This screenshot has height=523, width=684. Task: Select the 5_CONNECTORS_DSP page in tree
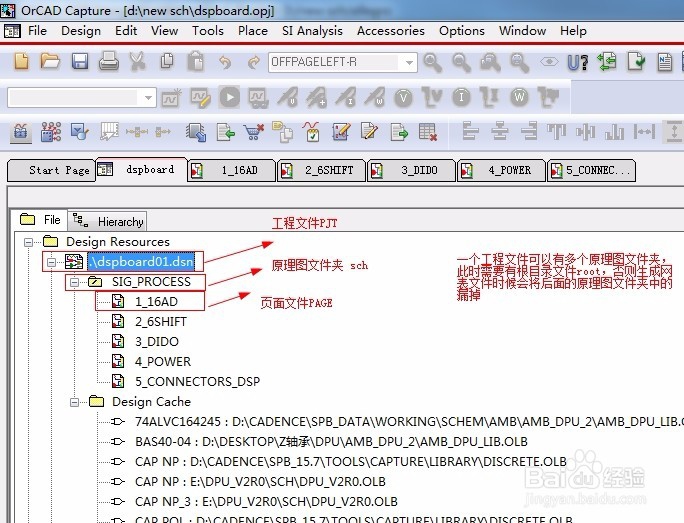(x=197, y=382)
